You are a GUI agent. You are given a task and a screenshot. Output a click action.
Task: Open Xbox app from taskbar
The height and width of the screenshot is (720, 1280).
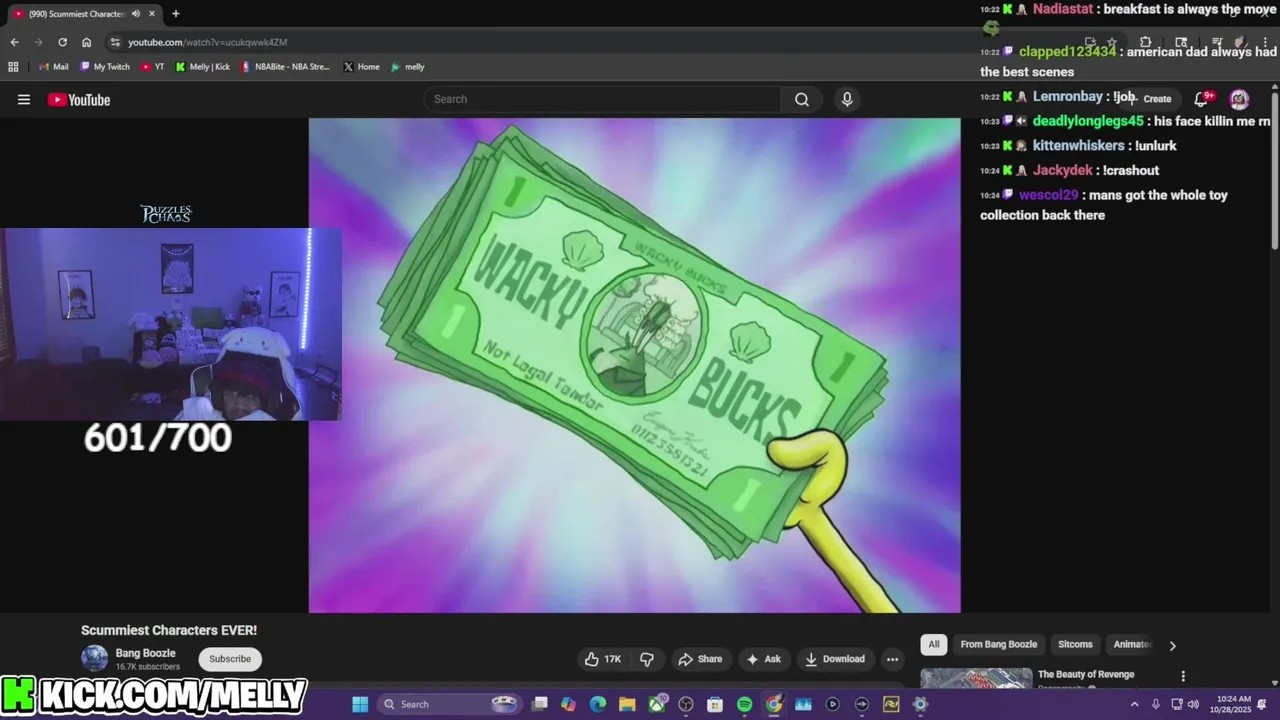(656, 704)
